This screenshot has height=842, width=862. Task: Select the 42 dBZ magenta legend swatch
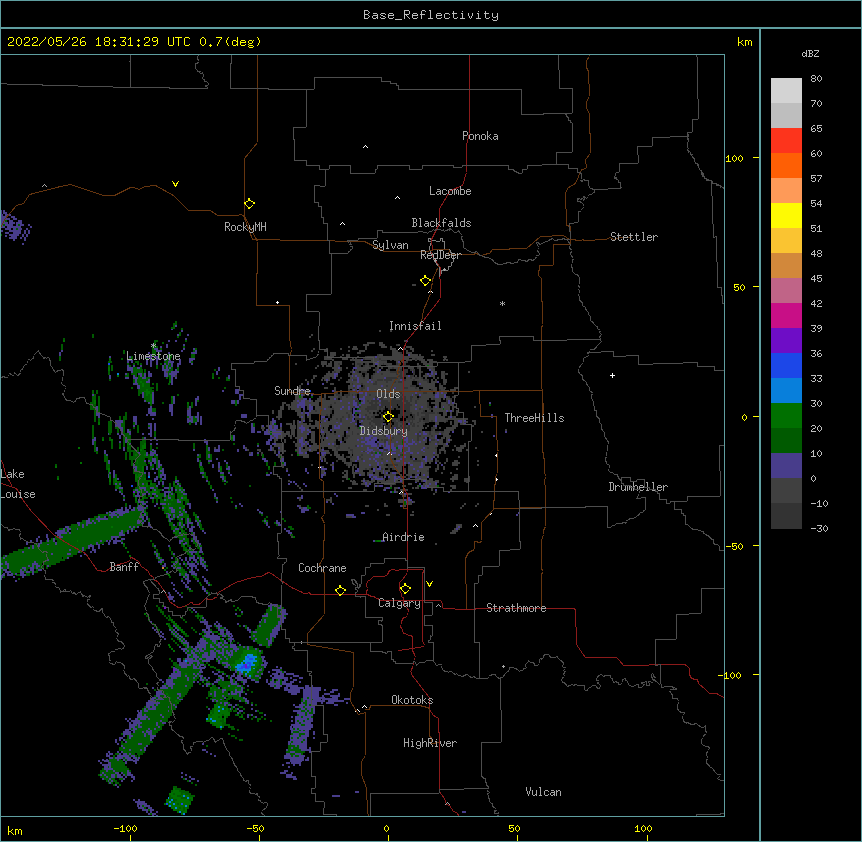(786, 315)
